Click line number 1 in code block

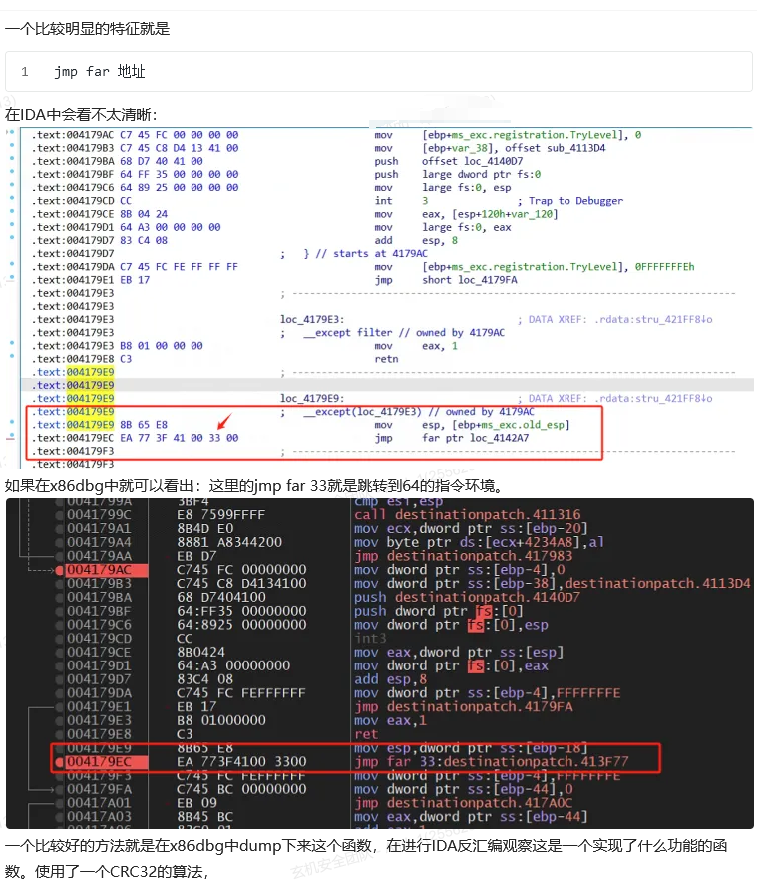point(25,72)
